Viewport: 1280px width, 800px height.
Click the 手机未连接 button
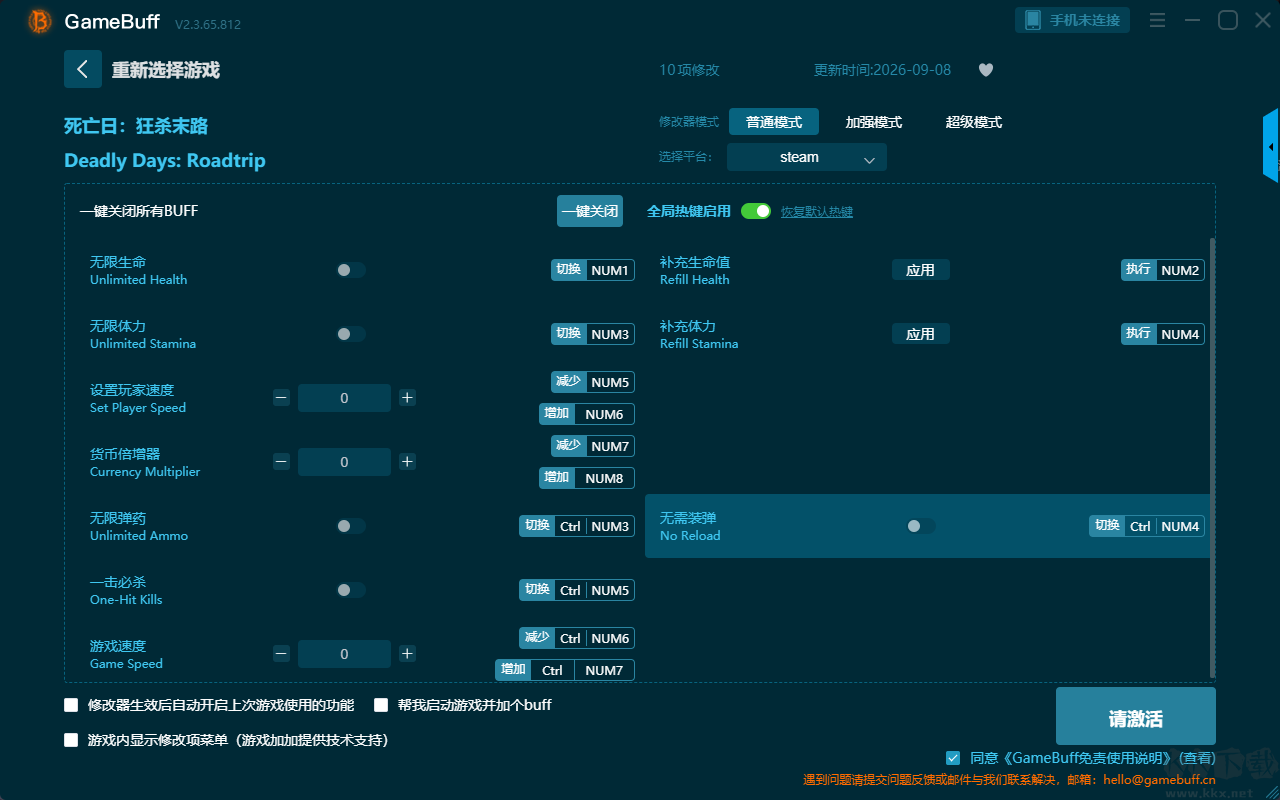click(1073, 20)
